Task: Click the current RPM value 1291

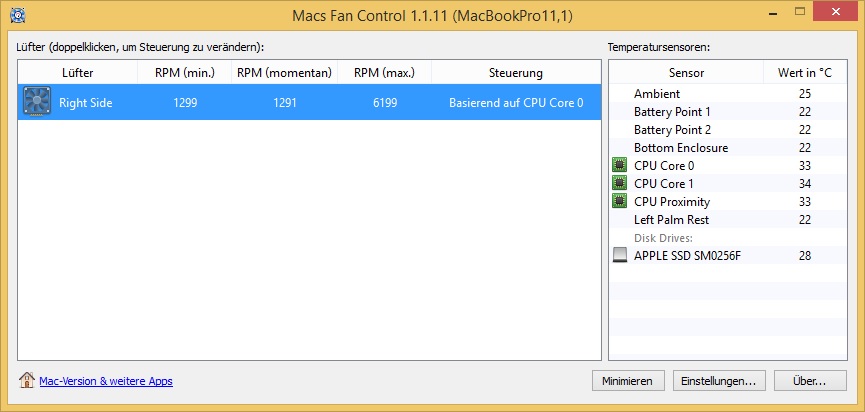Action: click(285, 103)
